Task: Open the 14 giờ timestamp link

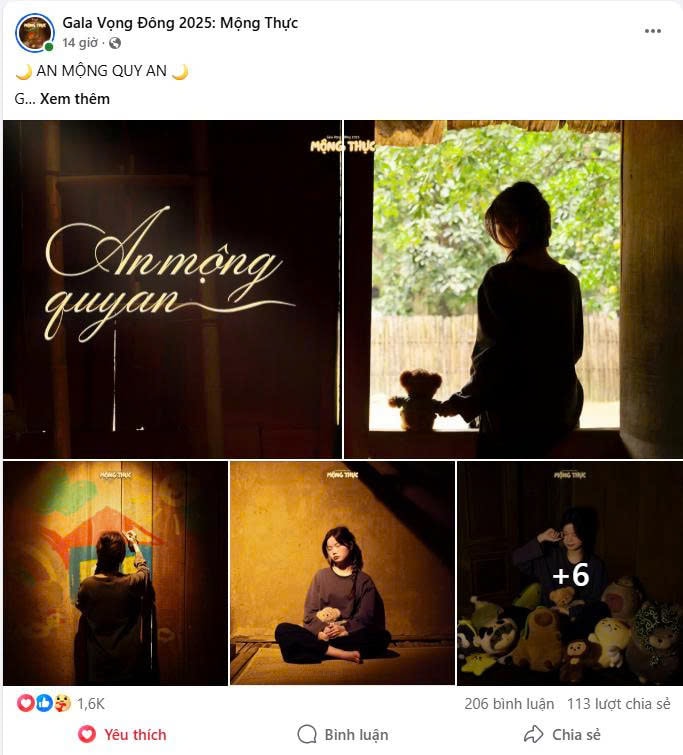Action: point(80,43)
